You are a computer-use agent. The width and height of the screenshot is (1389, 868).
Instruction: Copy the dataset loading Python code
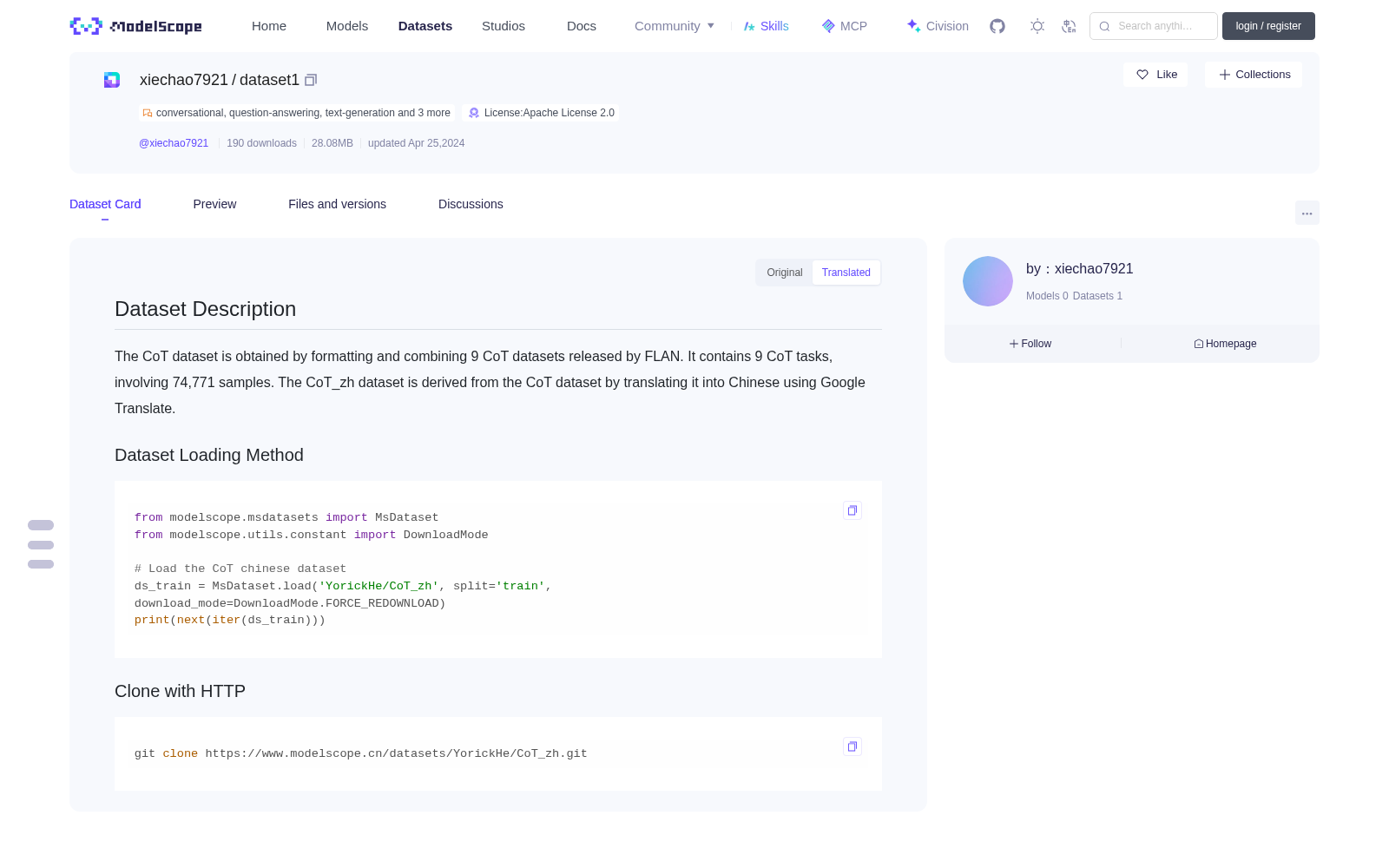(x=852, y=510)
